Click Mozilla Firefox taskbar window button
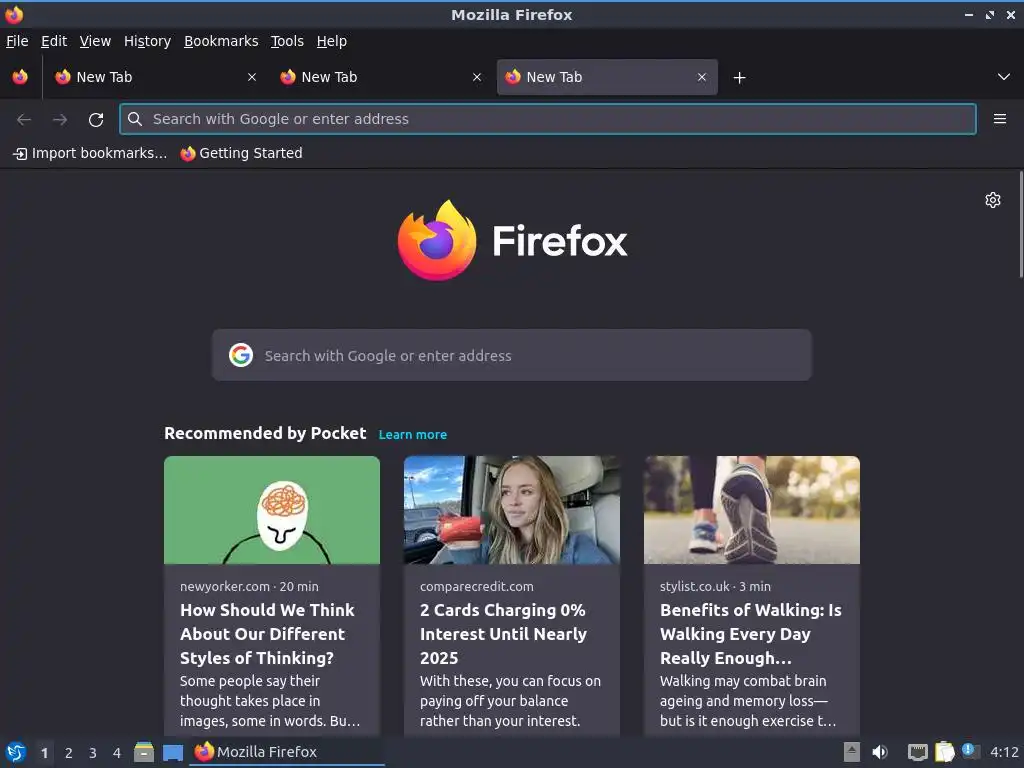 (x=287, y=752)
